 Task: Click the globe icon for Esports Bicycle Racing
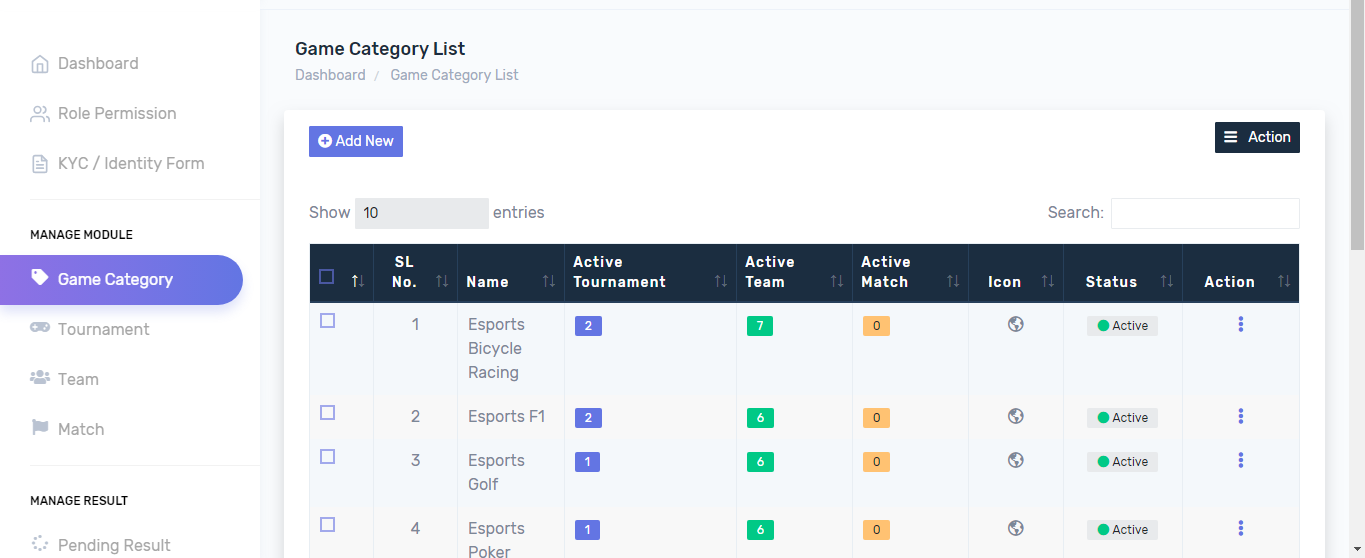(x=1015, y=324)
